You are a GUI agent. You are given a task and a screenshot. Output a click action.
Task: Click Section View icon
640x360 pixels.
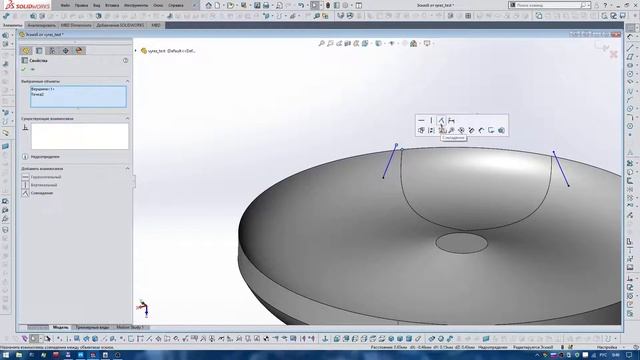pyautogui.click(x=348, y=43)
